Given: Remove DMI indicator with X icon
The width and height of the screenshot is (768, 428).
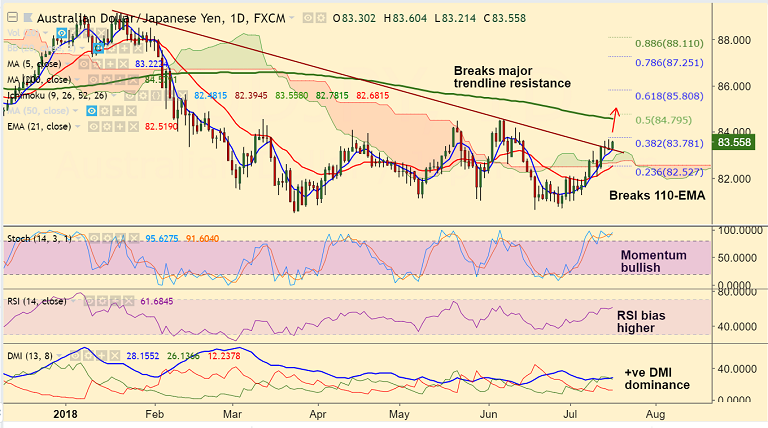Looking at the screenshot, I should (114, 356).
